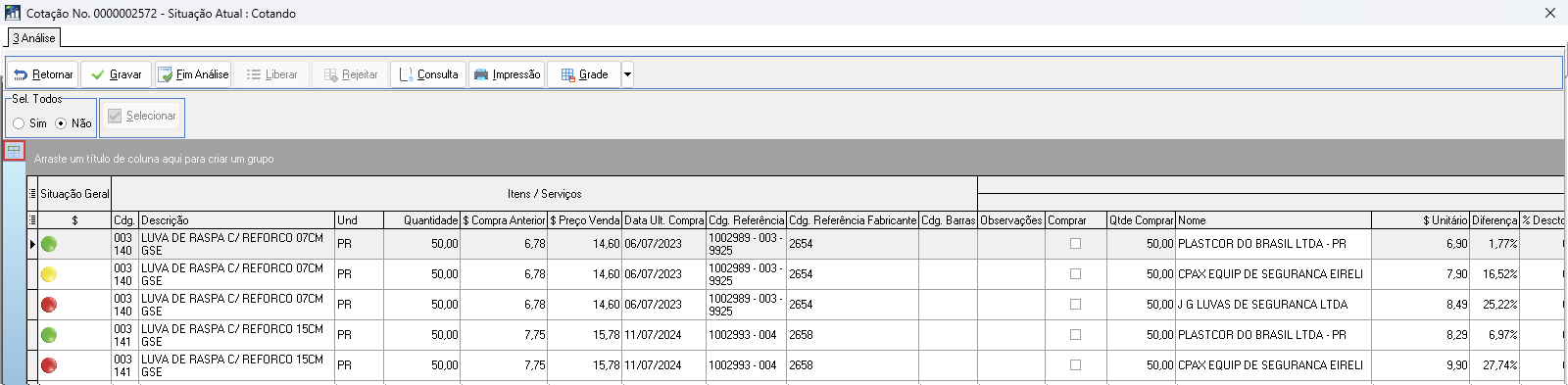Click the Selecionar button
The width and height of the screenshot is (1568, 385).
142,116
